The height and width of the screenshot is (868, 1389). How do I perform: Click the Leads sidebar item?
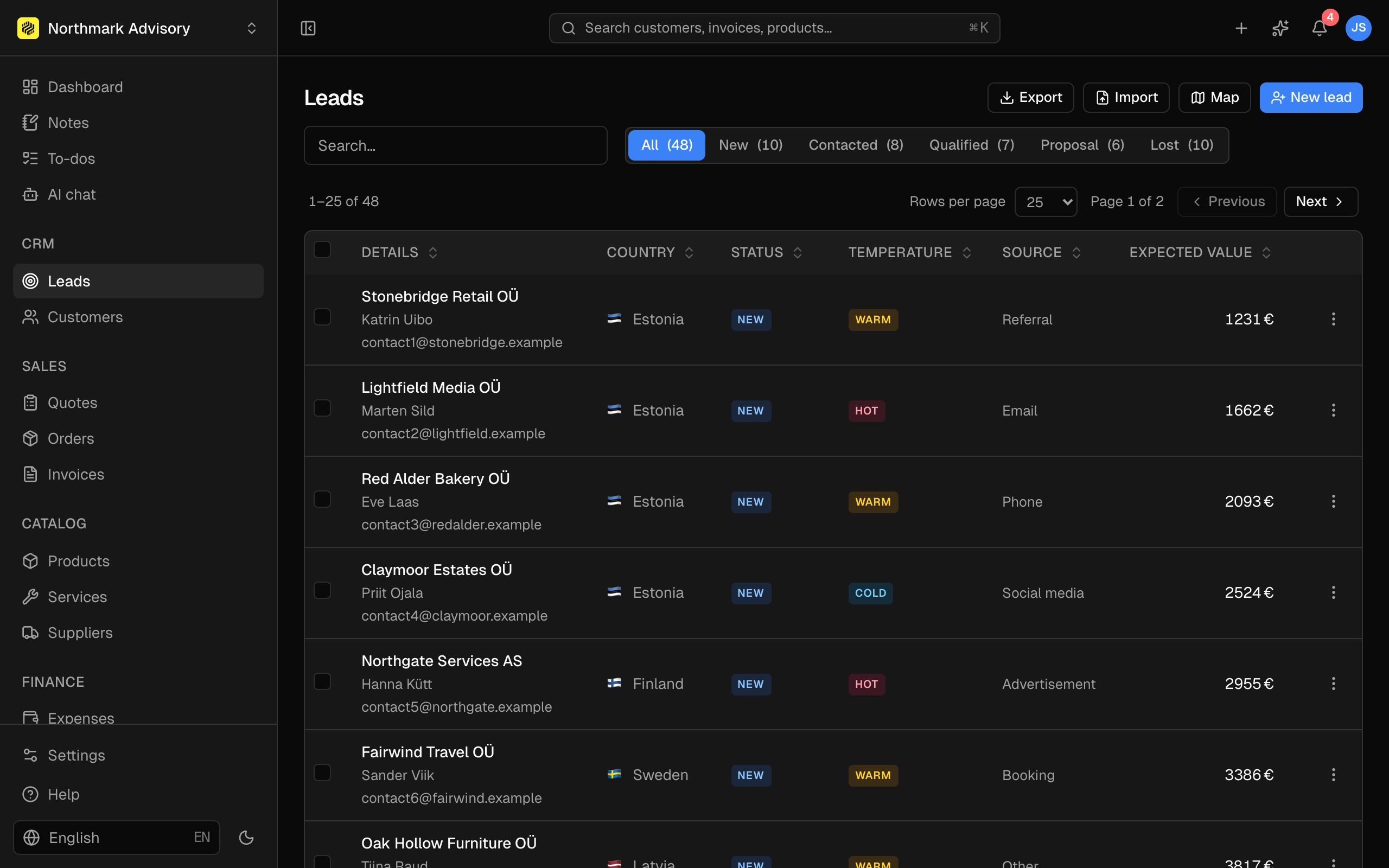coord(138,282)
